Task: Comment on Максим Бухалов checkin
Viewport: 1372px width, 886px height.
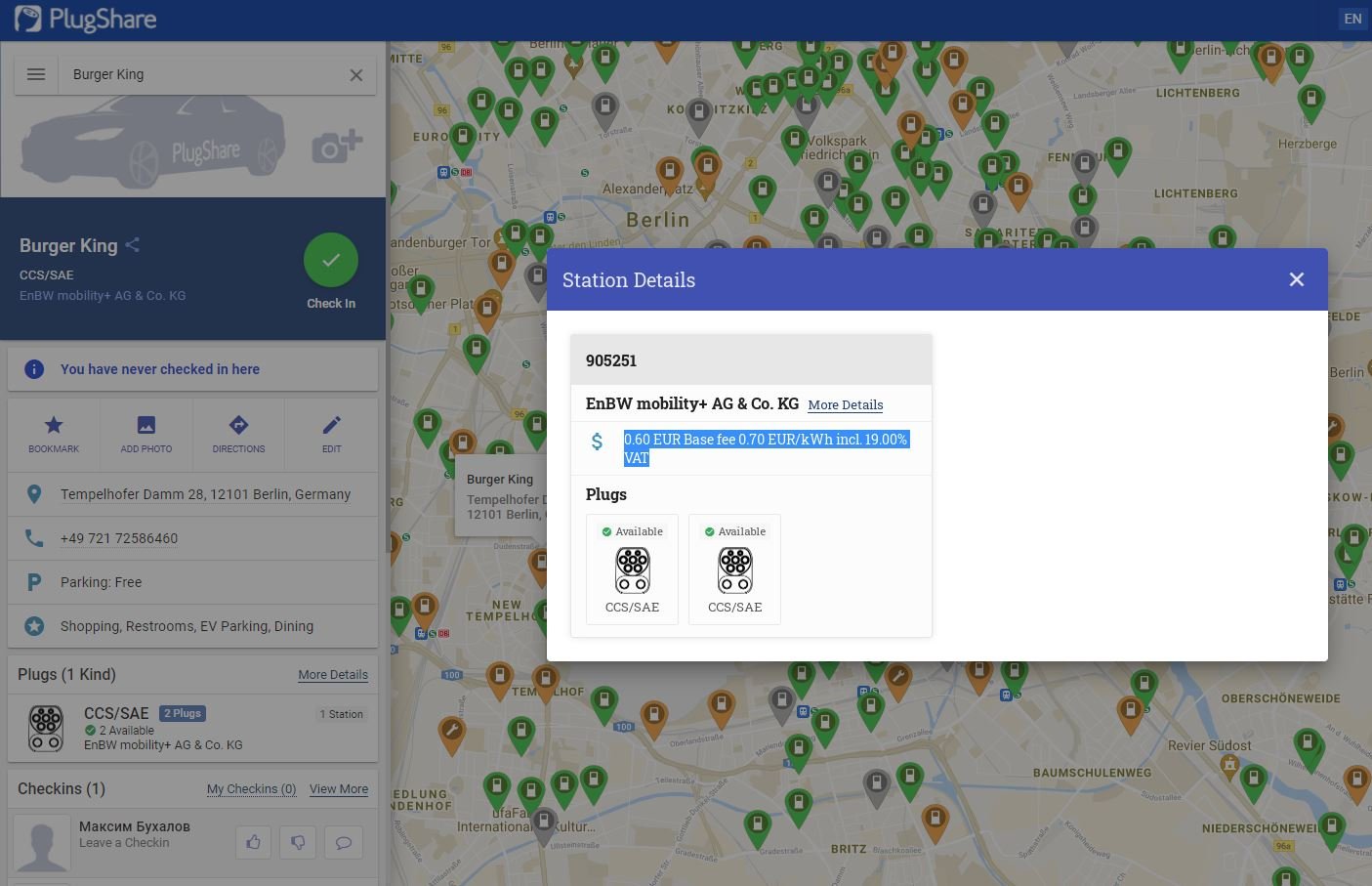Action: click(x=343, y=842)
